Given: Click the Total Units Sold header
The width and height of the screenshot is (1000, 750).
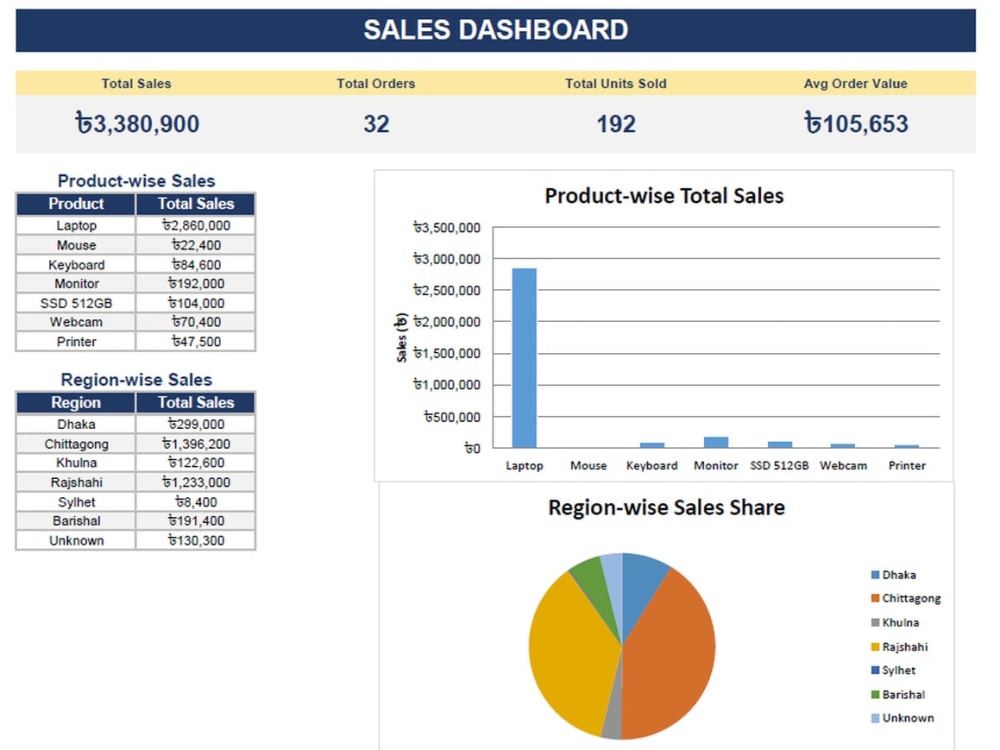Looking at the screenshot, I should [615, 84].
